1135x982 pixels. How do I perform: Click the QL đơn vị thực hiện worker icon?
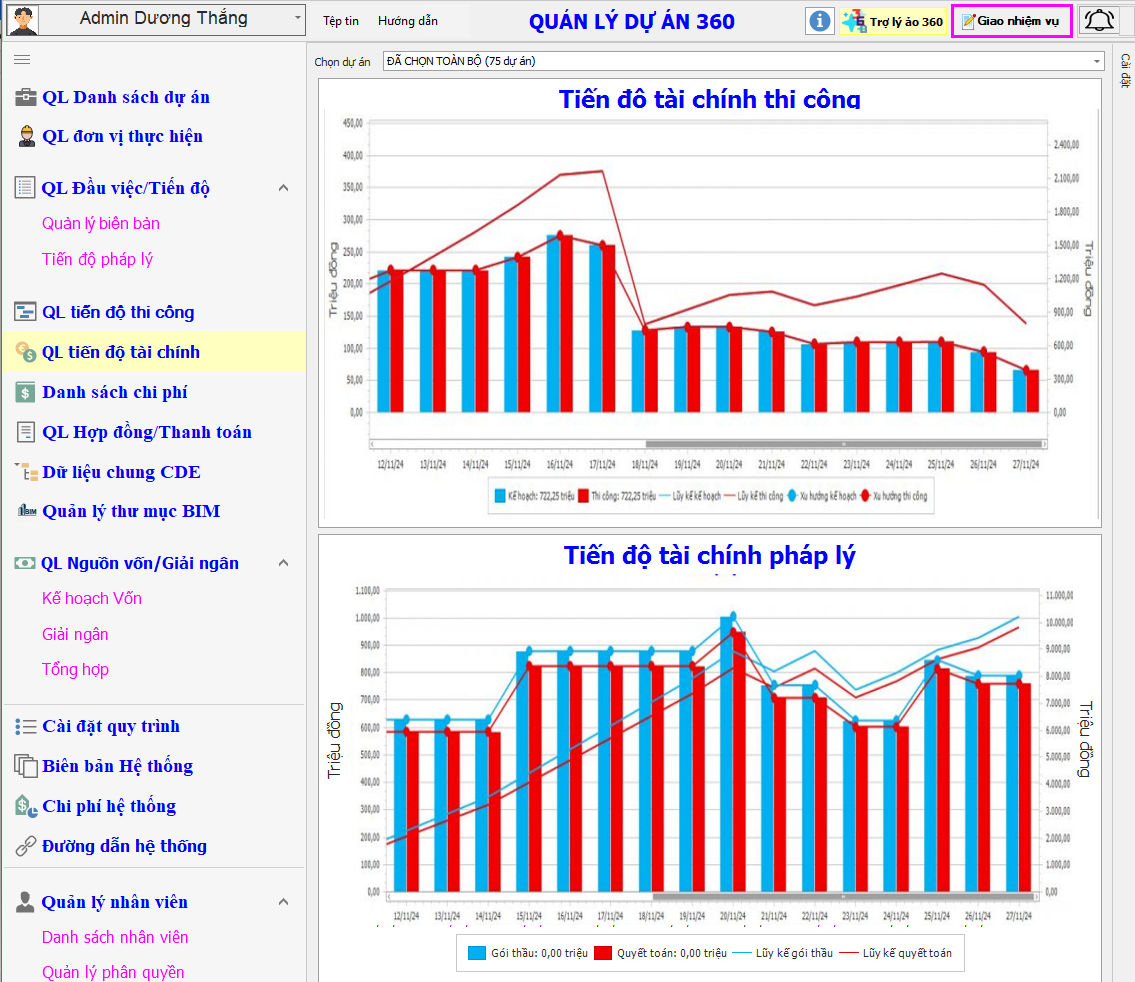[26, 136]
